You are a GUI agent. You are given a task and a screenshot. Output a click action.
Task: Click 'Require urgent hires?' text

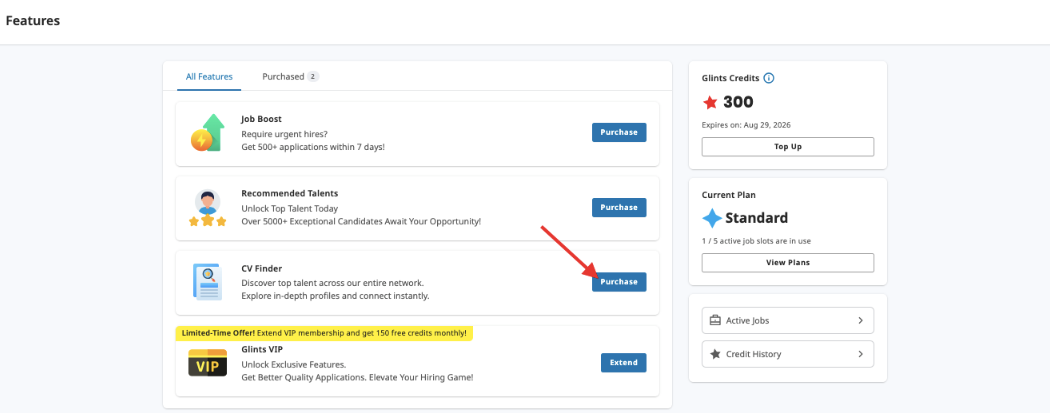click(x=285, y=133)
